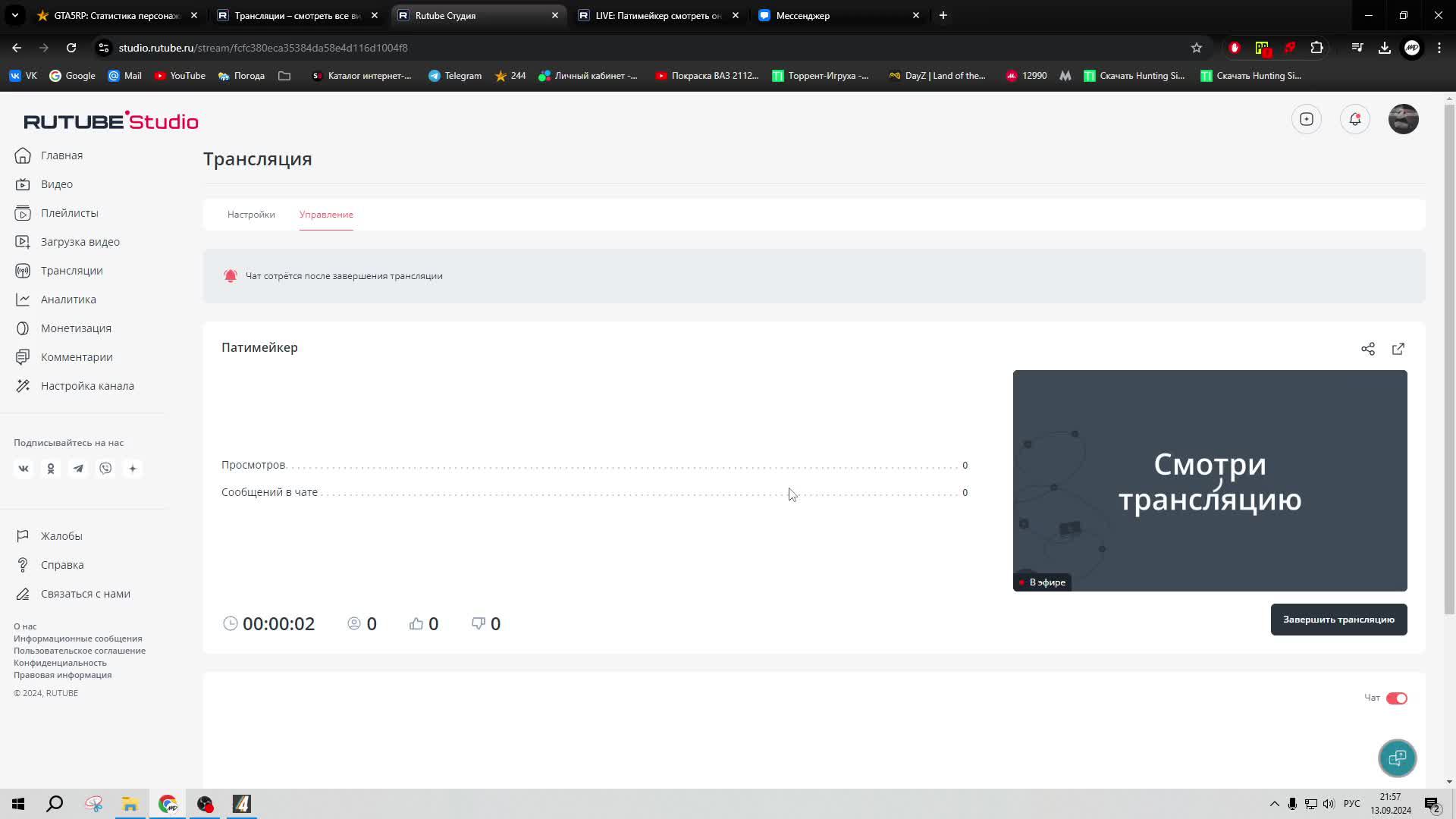Screen dimensions: 1456x819
Task: Open the external link icon
Action: (x=1398, y=348)
